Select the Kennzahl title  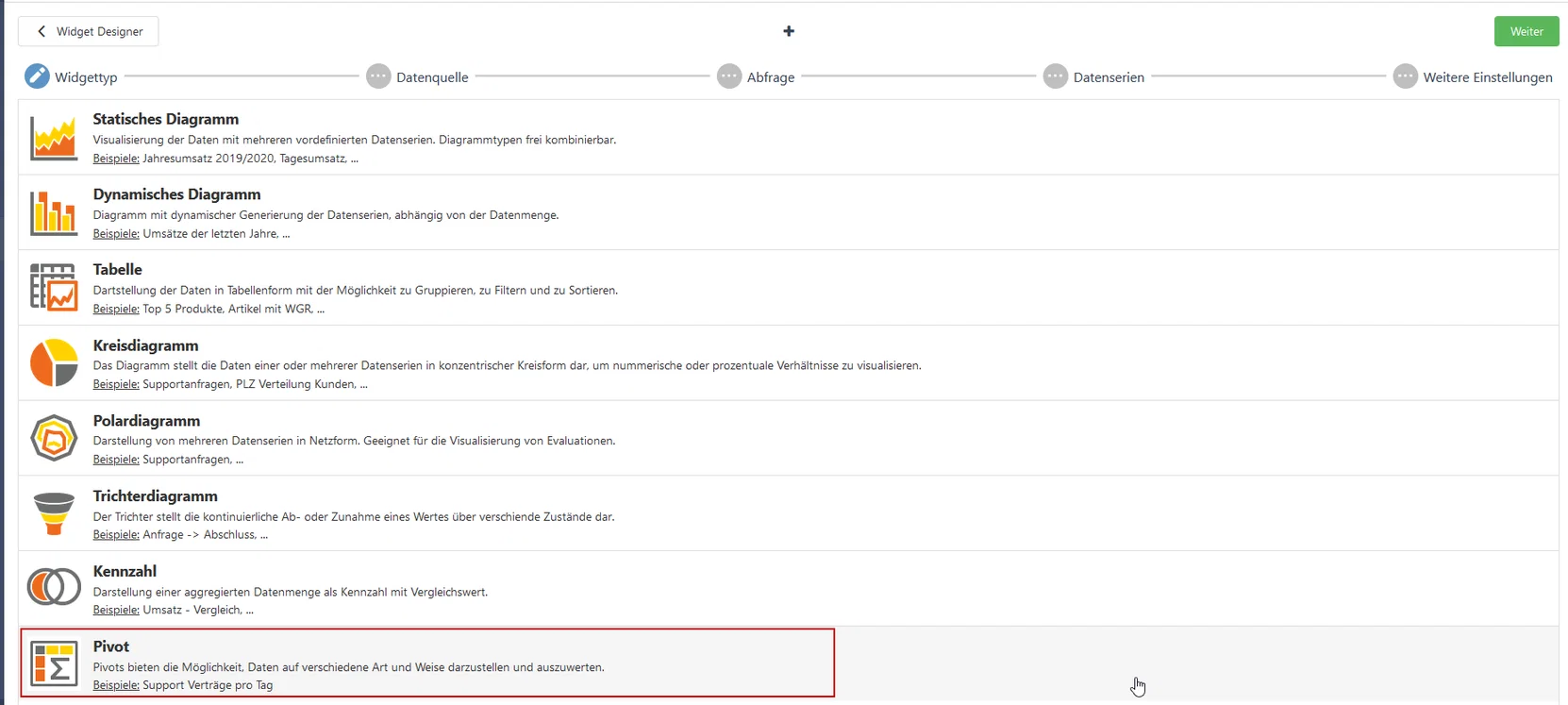(125, 571)
